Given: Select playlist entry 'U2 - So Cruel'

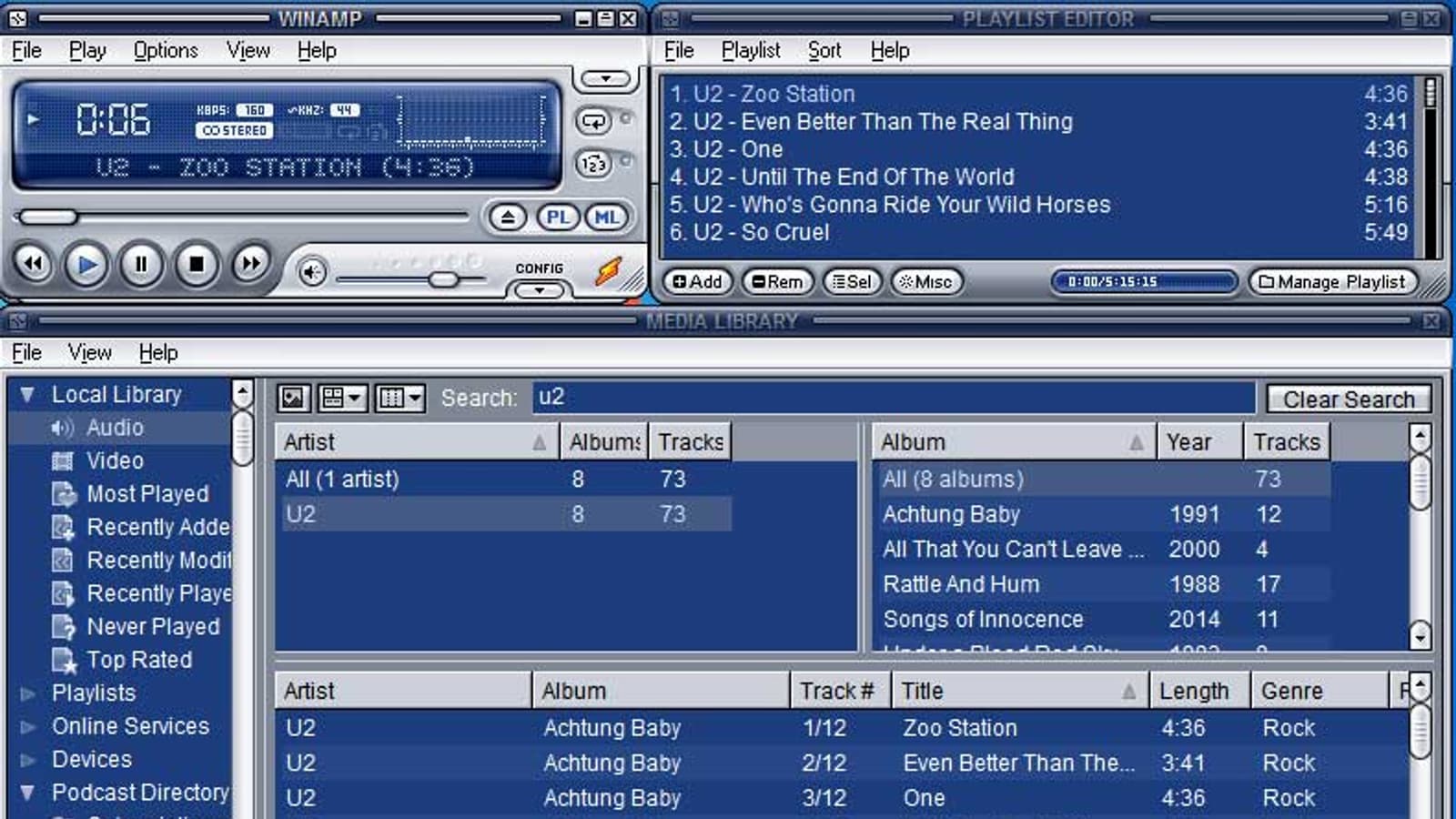Looking at the screenshot, I should [1039, 233].
